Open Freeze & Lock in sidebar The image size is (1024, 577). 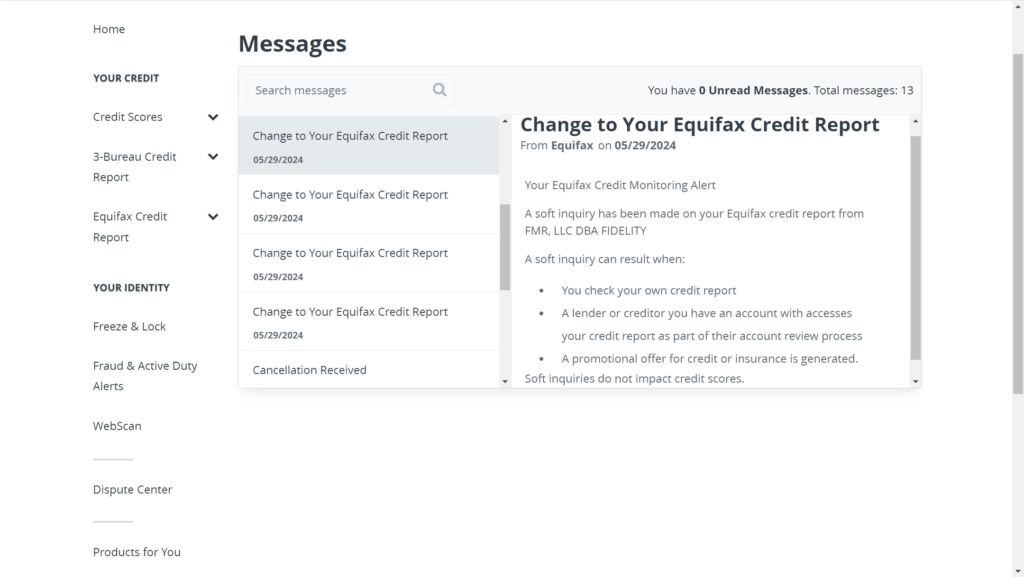coord(129,326)
